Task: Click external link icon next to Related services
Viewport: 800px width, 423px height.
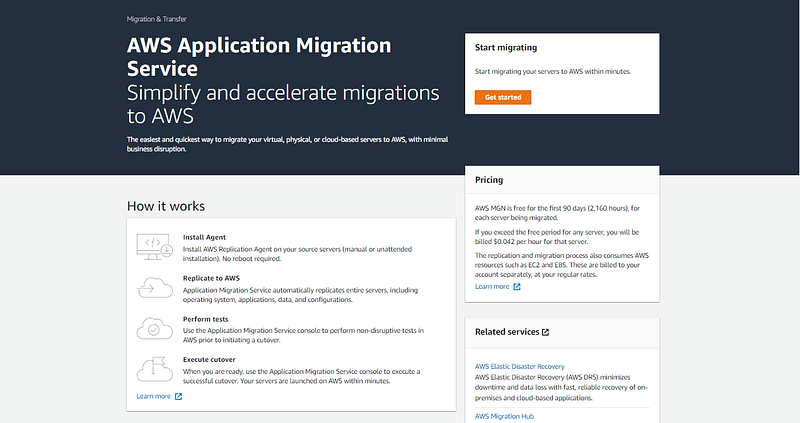Action: click(x=545, y=332)
